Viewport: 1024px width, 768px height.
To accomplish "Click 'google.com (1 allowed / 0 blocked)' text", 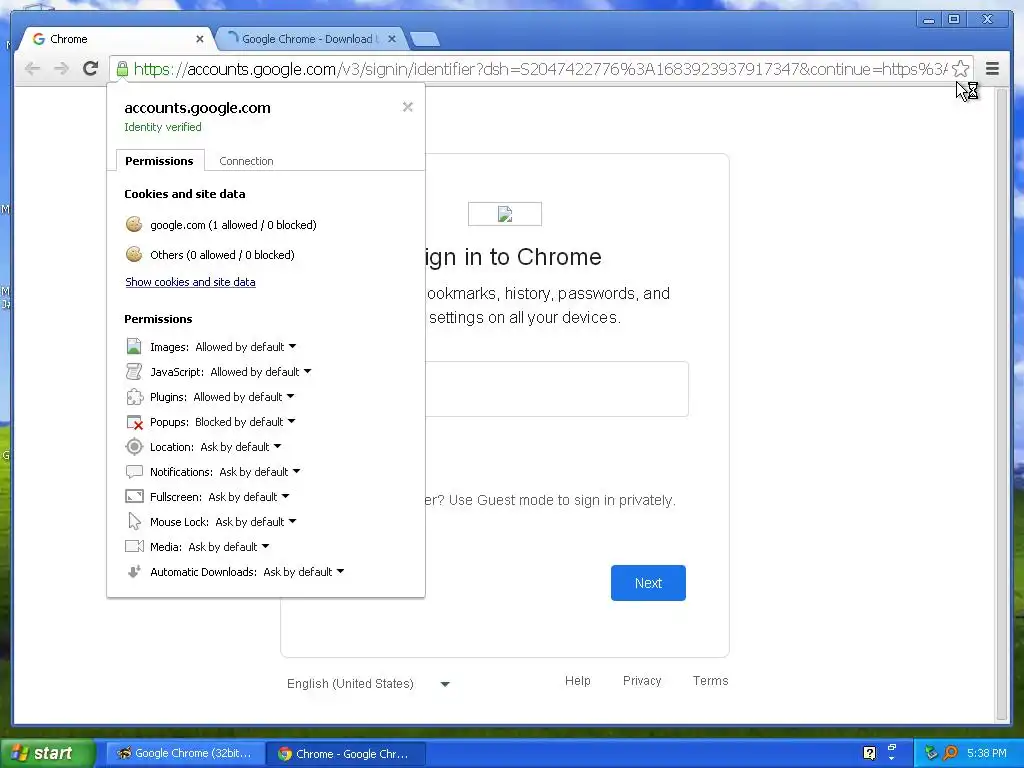I will (x=233, y=225).
